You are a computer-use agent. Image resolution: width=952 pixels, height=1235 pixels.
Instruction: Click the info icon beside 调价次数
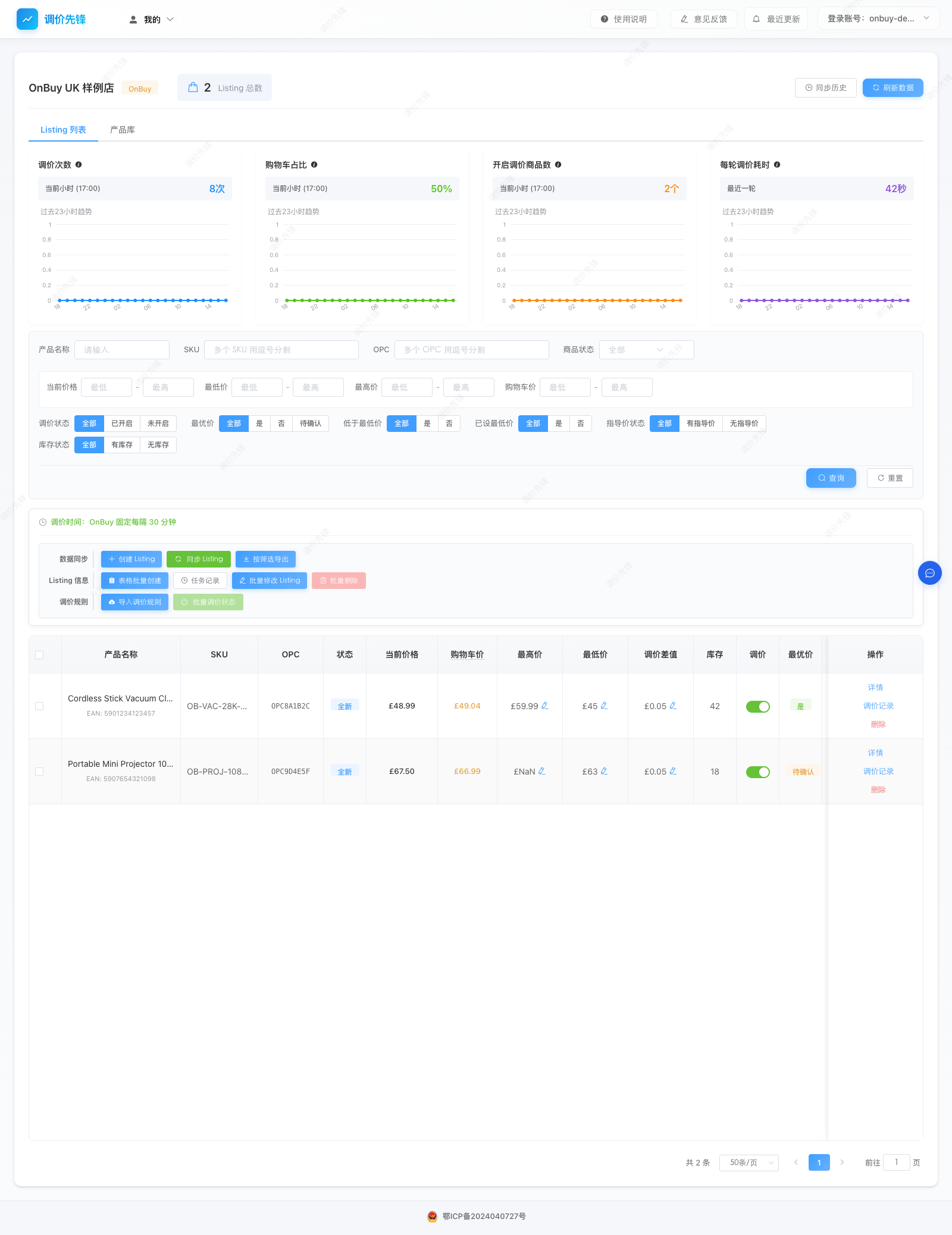coord(79,165)
